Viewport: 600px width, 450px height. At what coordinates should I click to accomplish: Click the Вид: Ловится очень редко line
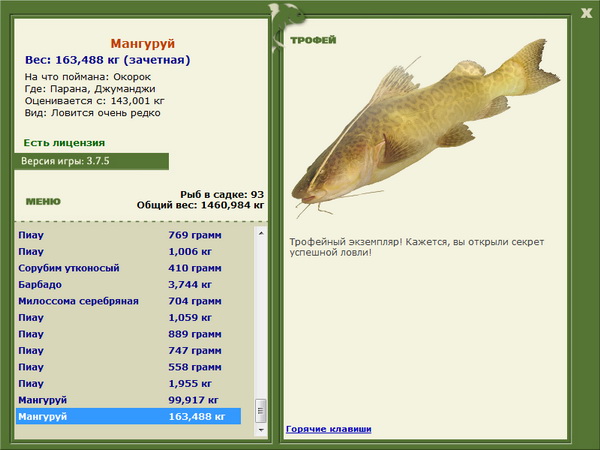pos(93,113)
